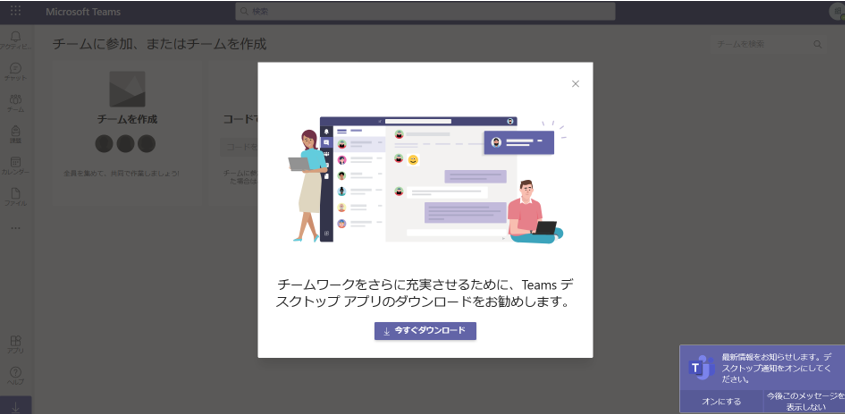Click the チームを作成 card title
Image resolution: width=845 pixels, height=414 pixels.
click(x=127, y=119)
